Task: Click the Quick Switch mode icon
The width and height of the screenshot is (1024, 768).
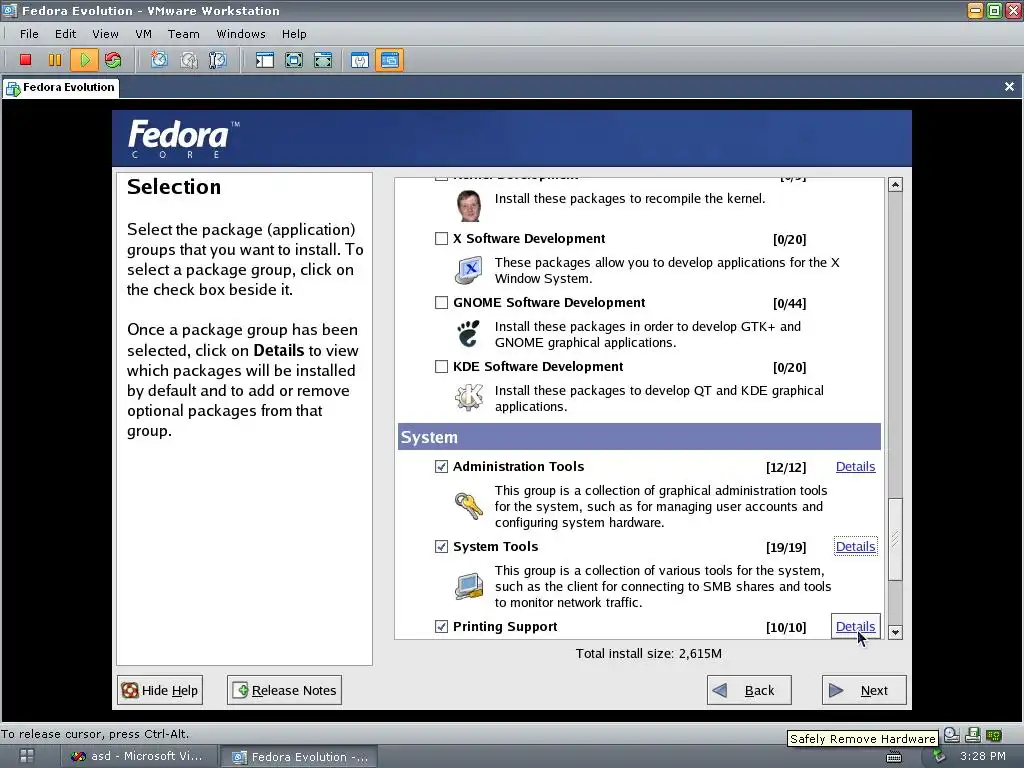Action: (323, 60)
